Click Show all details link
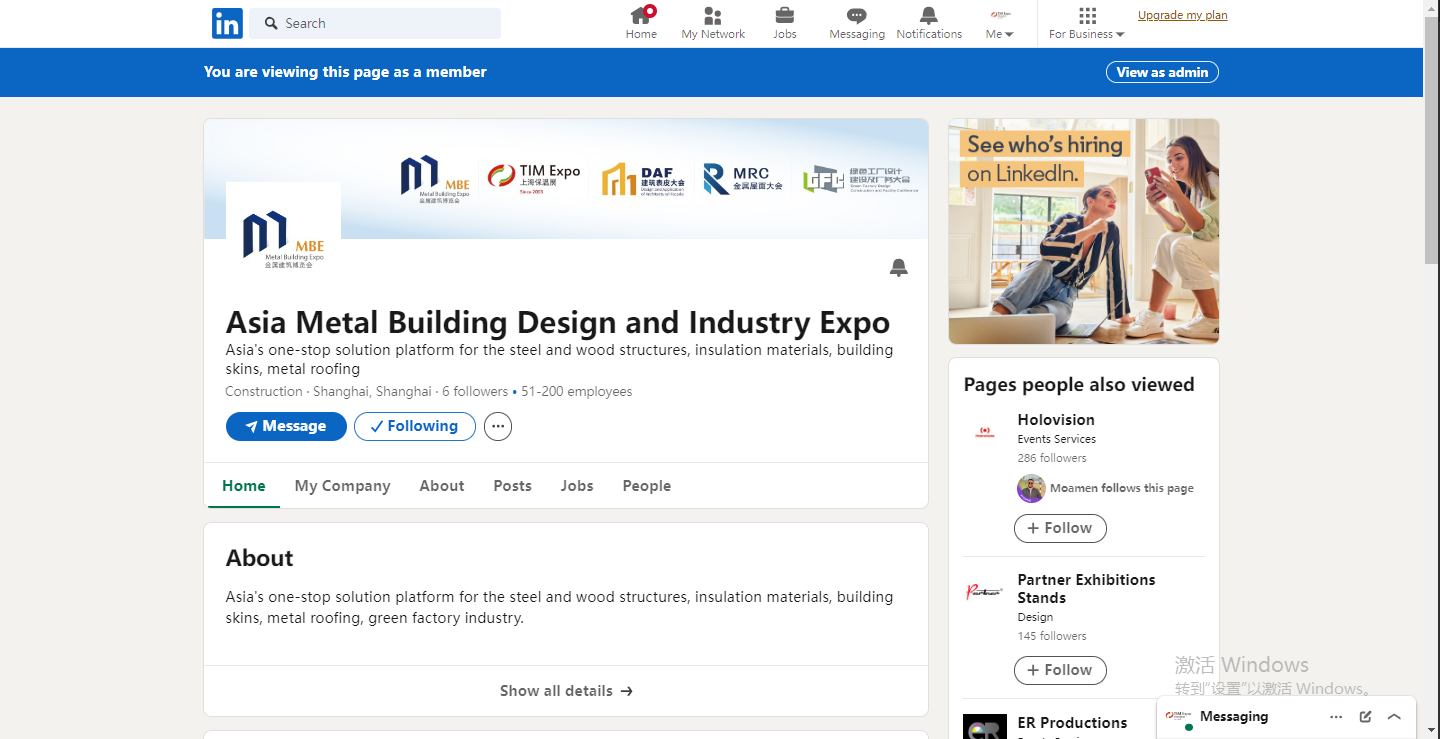This screenshot has height=739, width=1440. click(x=566, y=691)
